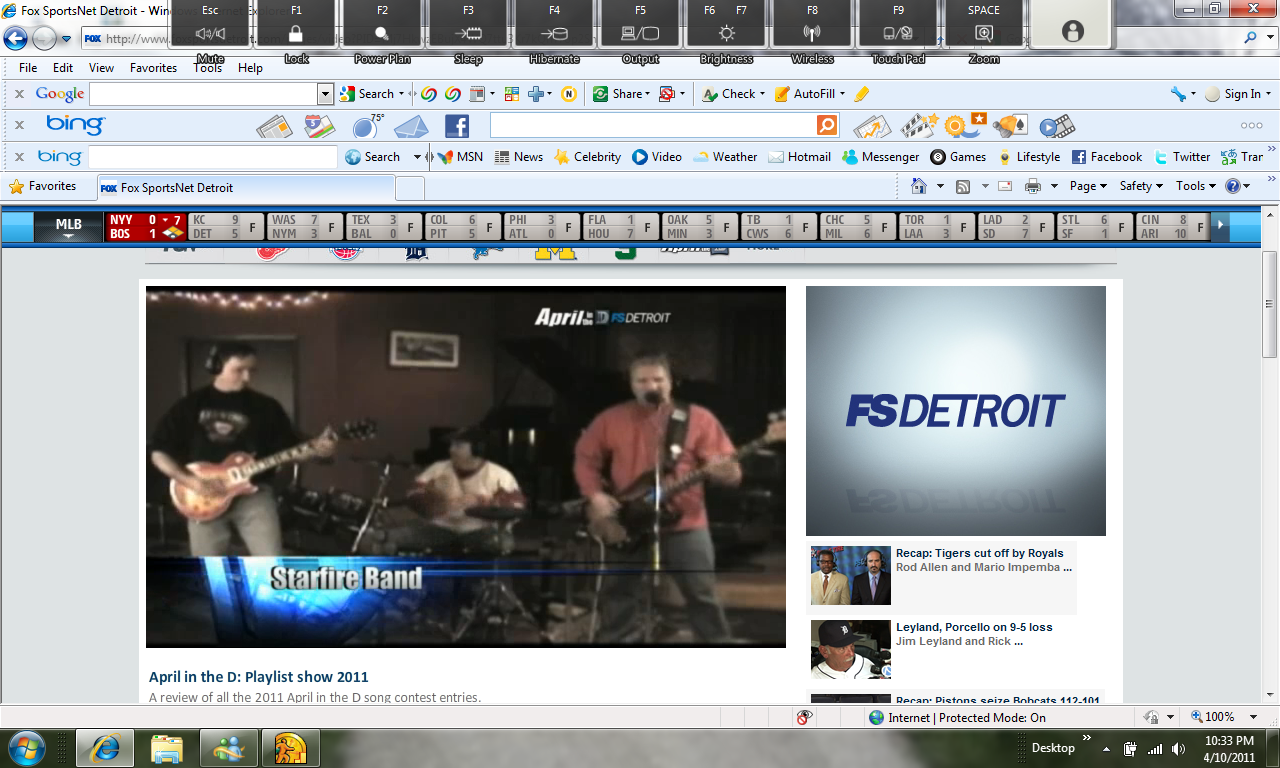The width and height of the screenshot is (1280, 768).
Task: Expand the Google search box dropdown arrow
Action: coord(325,94)
